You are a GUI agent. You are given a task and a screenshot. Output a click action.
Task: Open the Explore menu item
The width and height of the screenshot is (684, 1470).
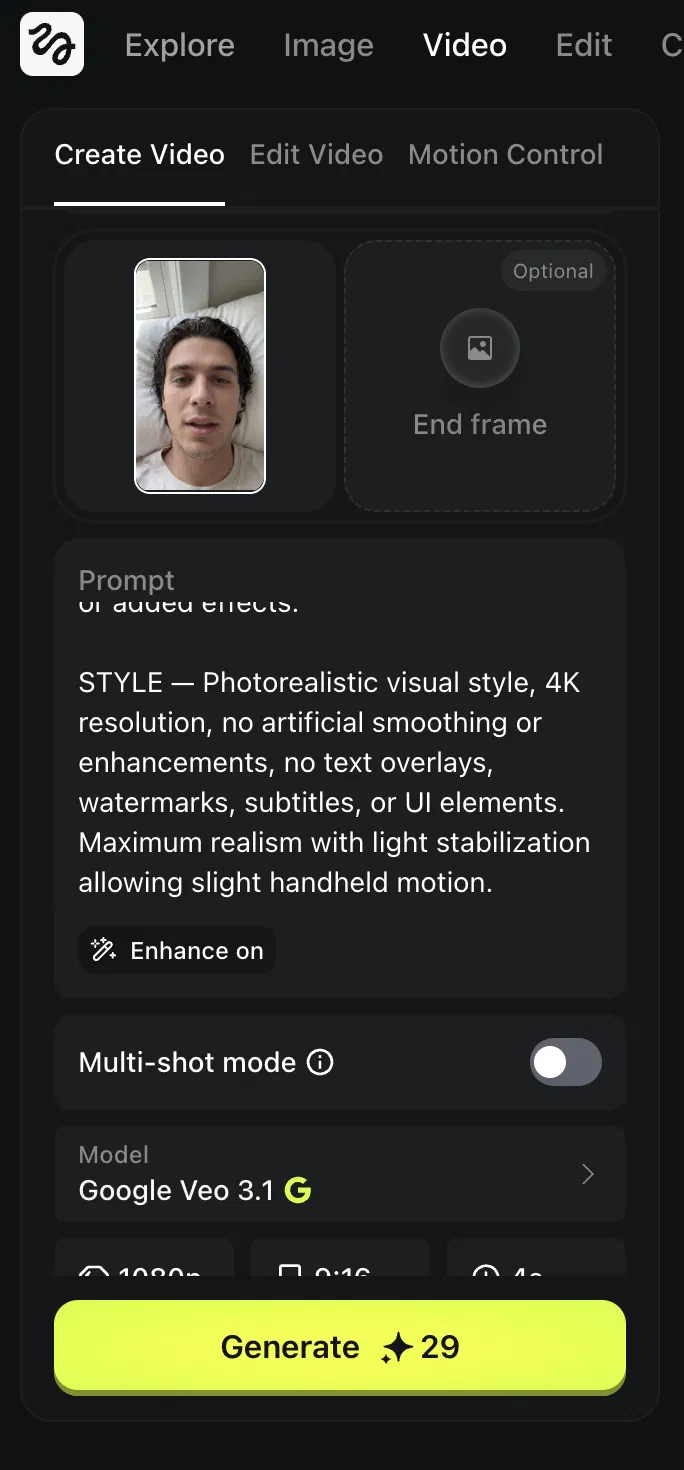(180, 45)
